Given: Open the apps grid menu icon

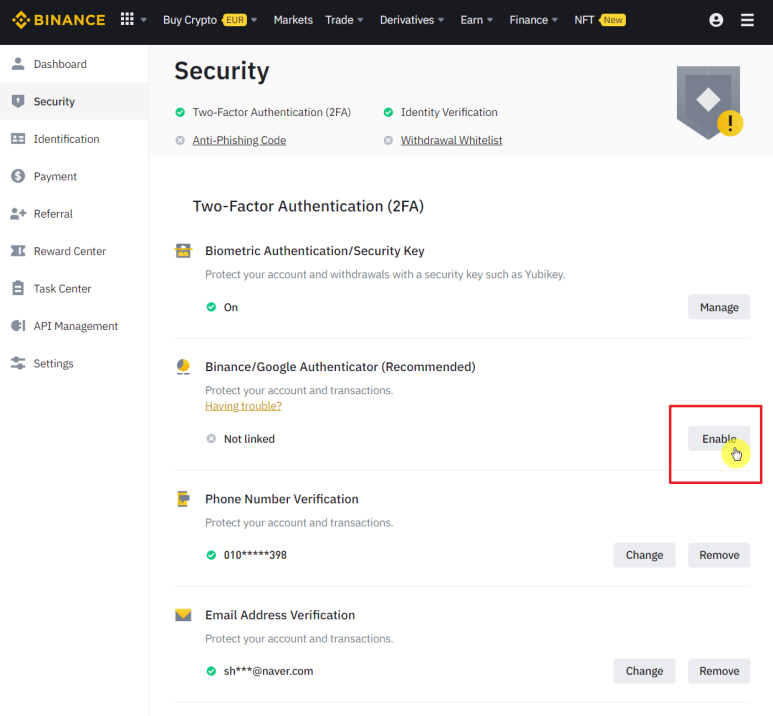Looking at the screenshot, I should [x=127, y=20].
